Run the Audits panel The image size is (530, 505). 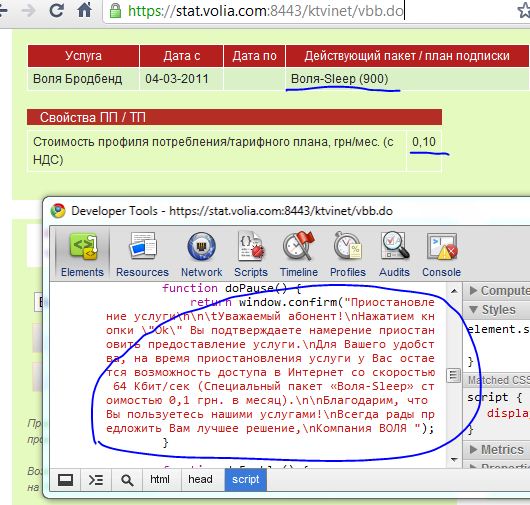coord(394,254)
